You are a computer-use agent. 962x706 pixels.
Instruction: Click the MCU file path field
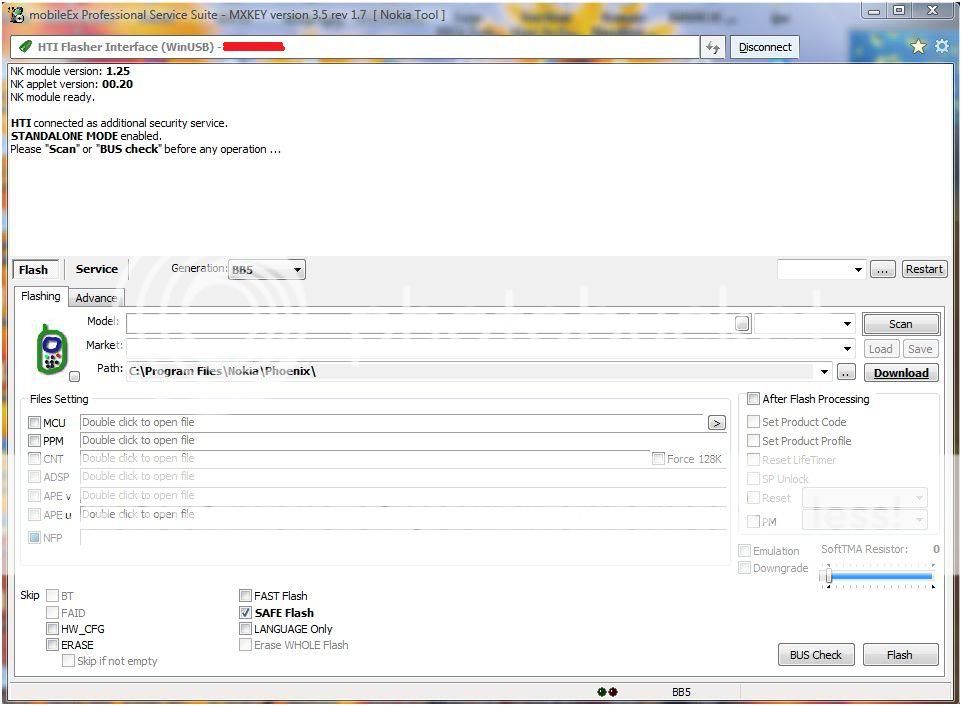(x=393, y=422)
